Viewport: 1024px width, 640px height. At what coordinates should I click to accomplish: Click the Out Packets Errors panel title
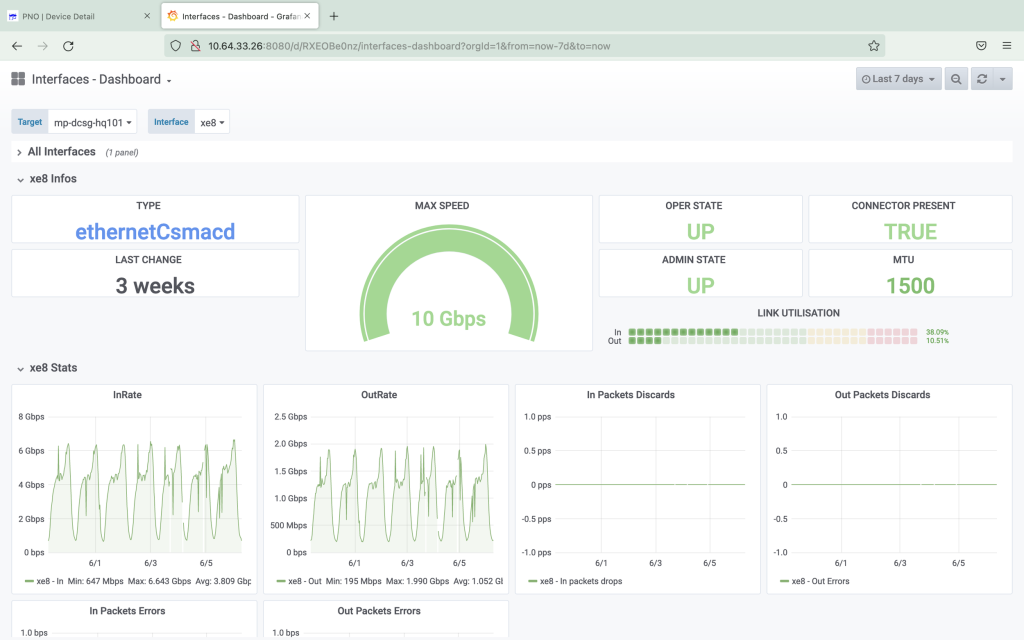click(379, 611)
